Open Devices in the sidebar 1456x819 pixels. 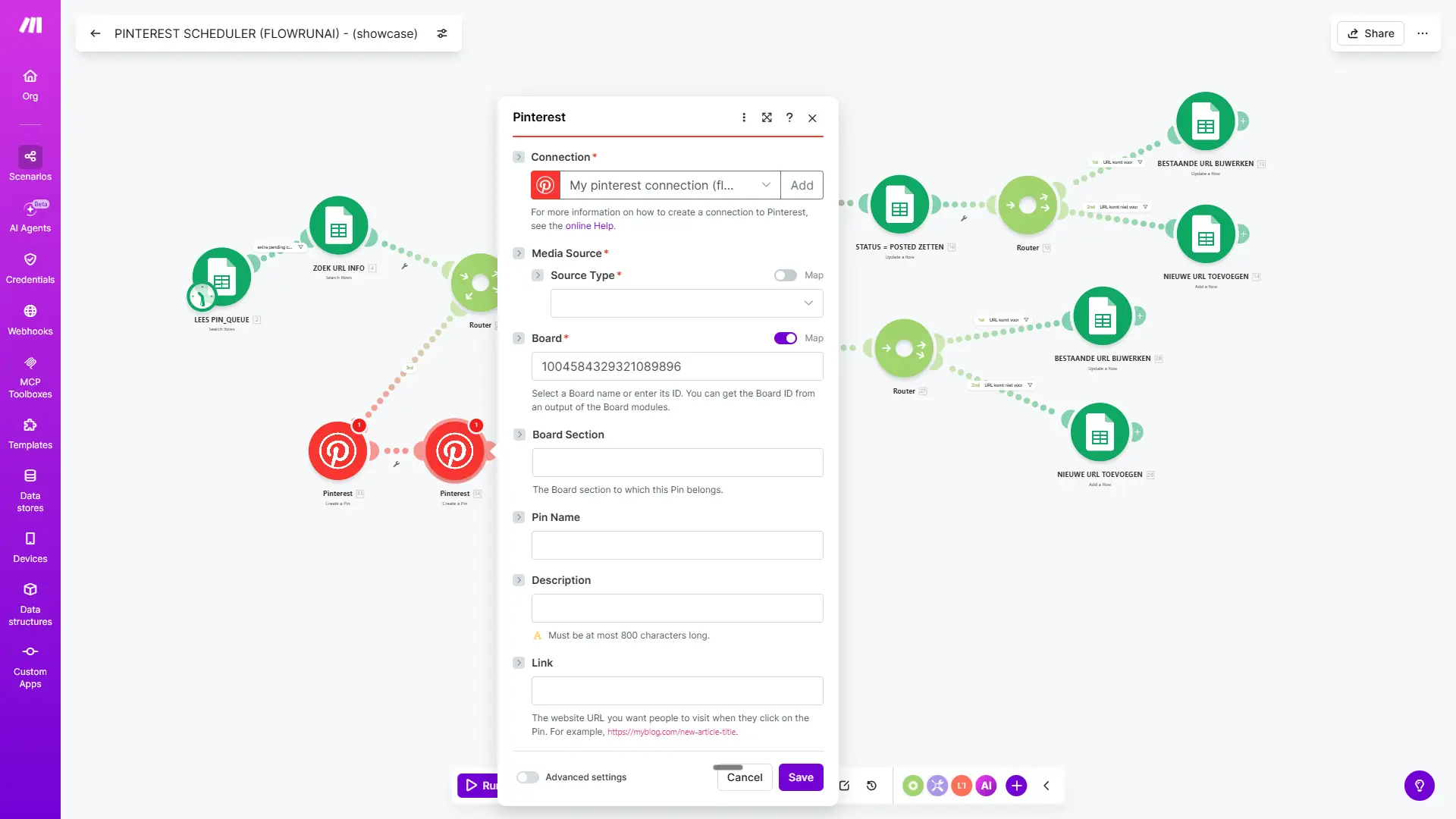pos(30,548)
